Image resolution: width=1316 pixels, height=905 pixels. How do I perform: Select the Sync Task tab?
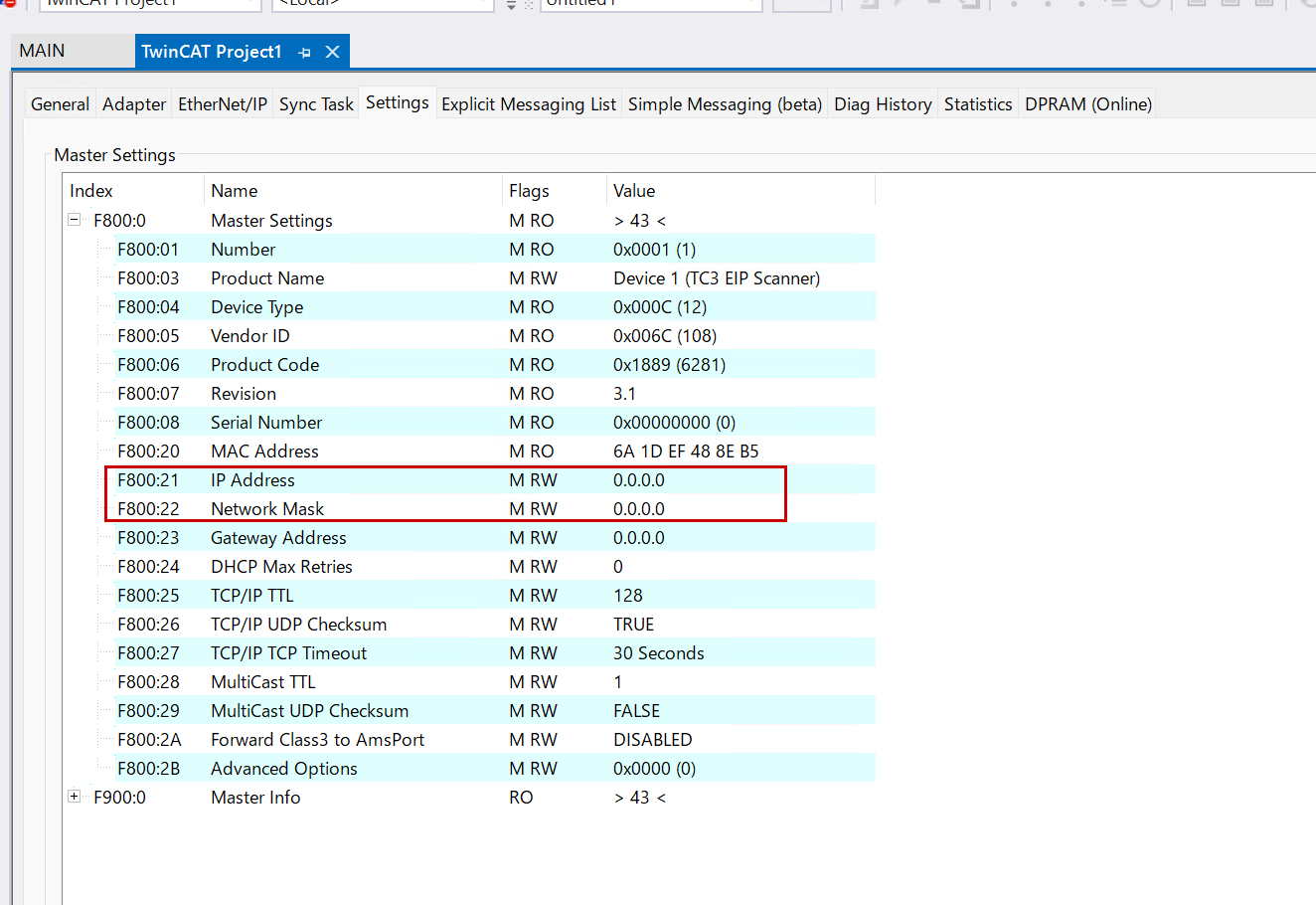(316, 104)
